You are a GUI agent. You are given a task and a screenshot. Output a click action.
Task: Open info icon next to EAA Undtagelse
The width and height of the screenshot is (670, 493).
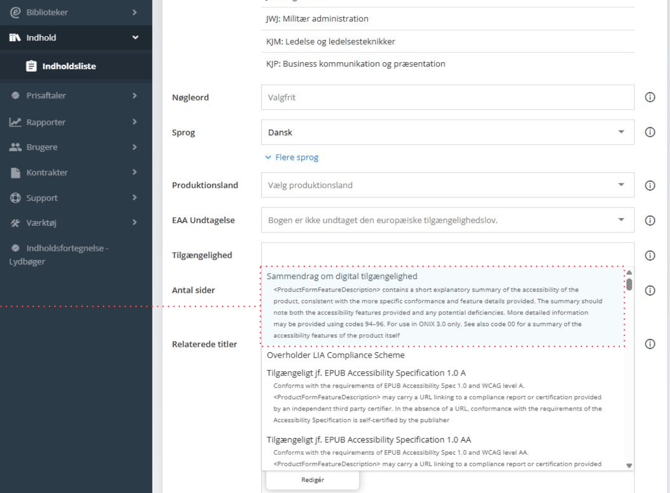(649, 220)
